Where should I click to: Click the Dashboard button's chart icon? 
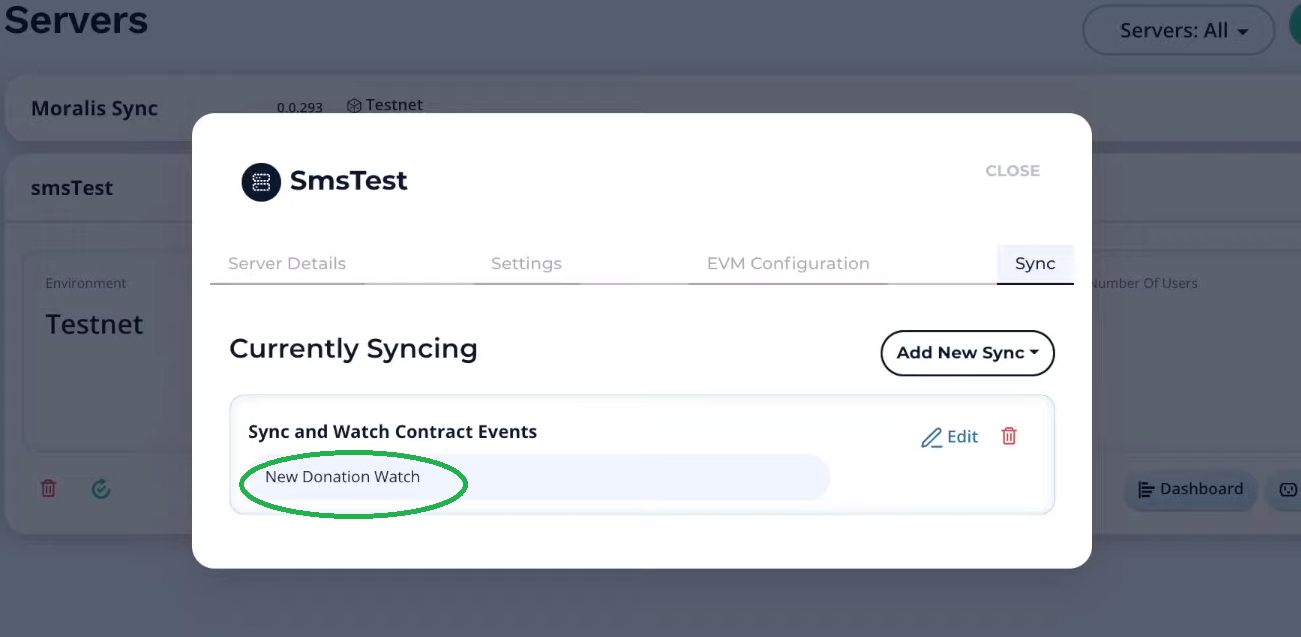pyautogui.click(x=1146, y=490)
